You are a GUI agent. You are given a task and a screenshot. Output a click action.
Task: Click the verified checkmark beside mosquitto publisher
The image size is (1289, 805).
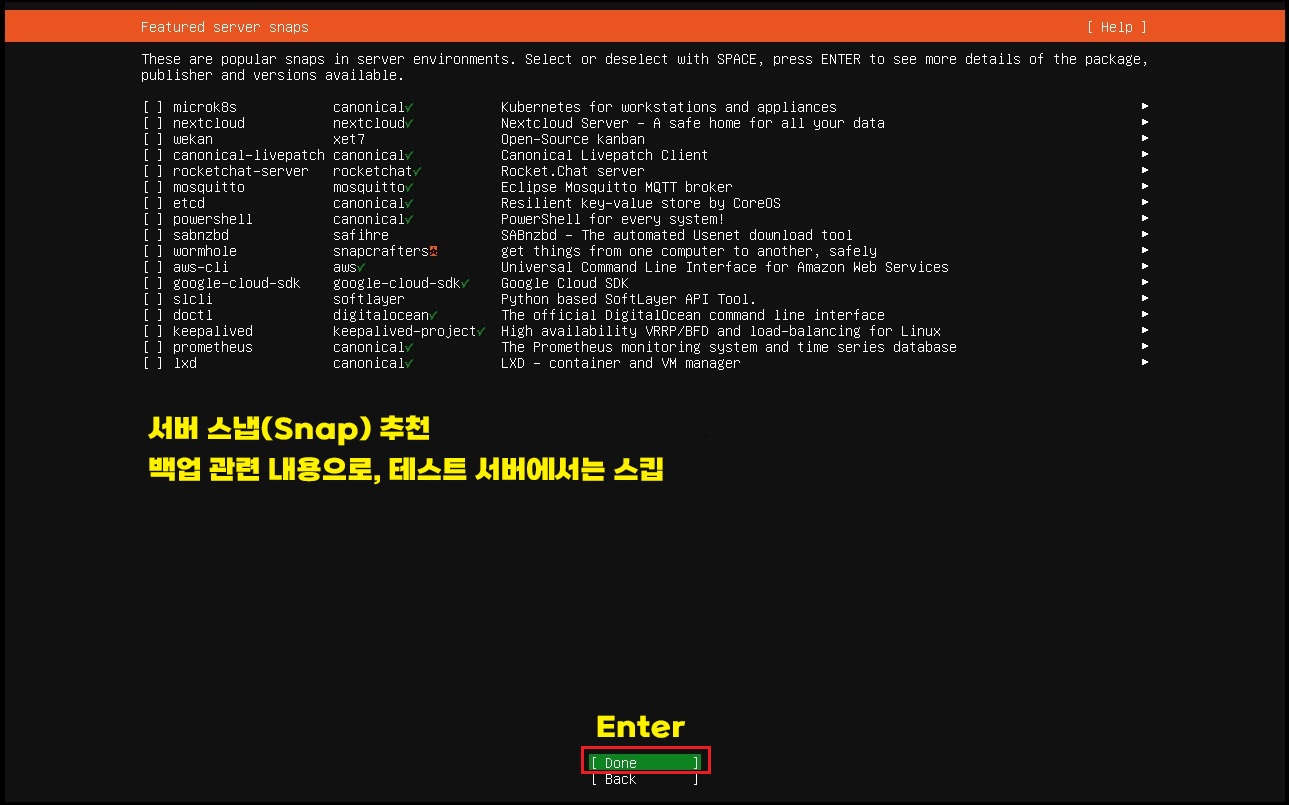pyautogui.click(x=410, y=187)
